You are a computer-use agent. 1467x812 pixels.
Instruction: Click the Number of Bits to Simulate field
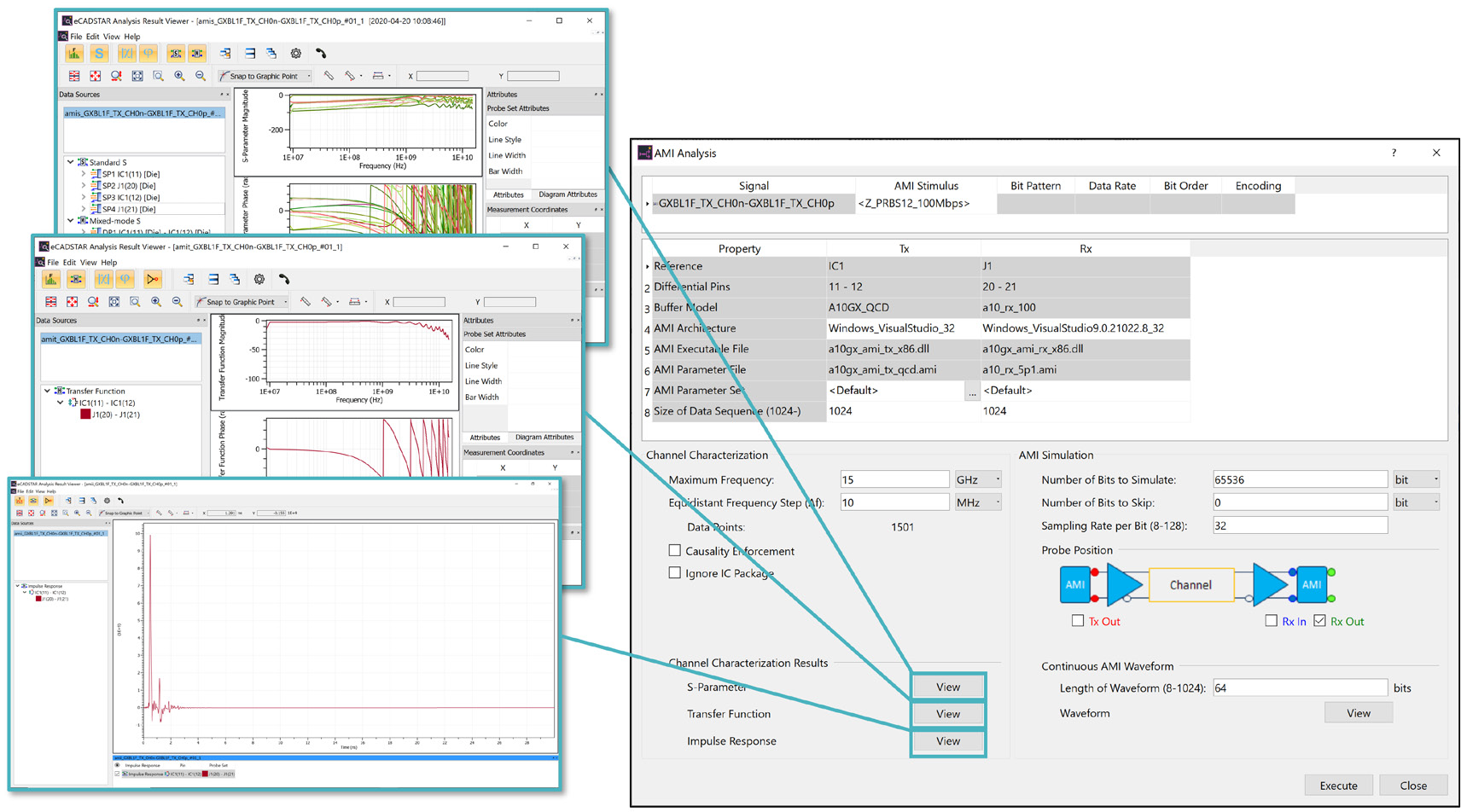1299,479
